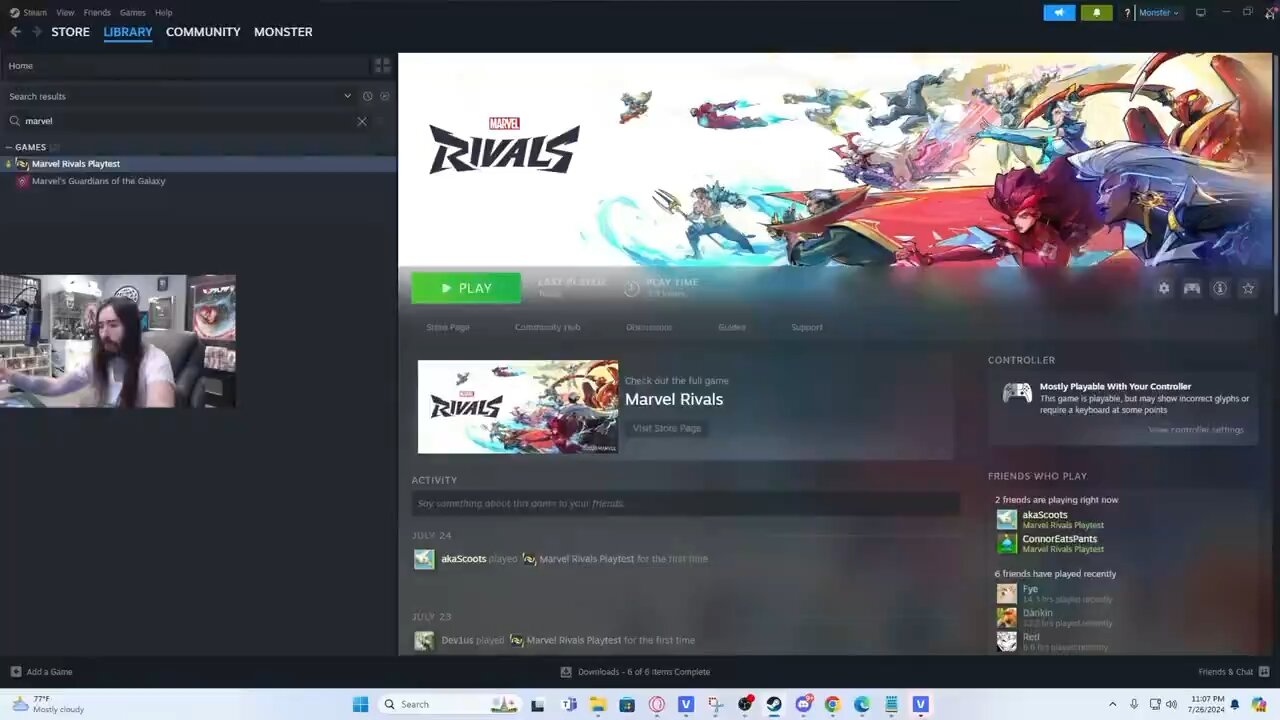Open the STORE tab
The width and height of the screenshot is (1280, 720).
[70, 32]
